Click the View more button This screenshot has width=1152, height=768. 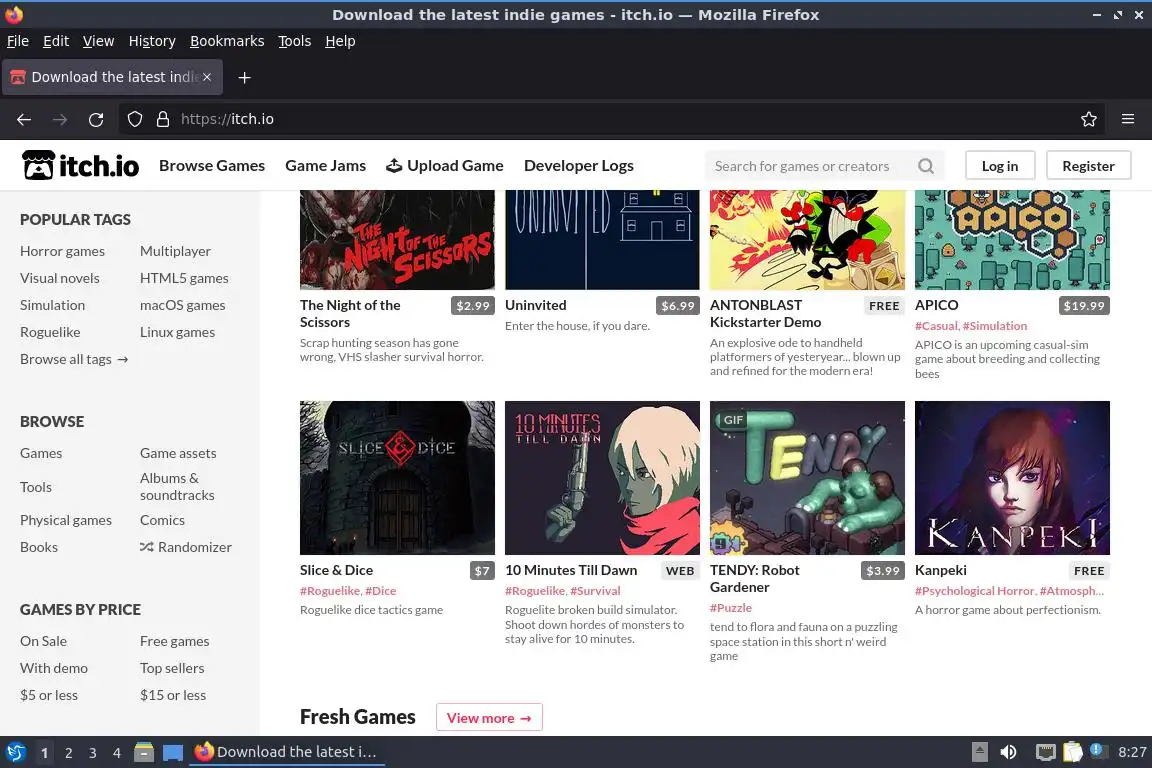[489, 717]
